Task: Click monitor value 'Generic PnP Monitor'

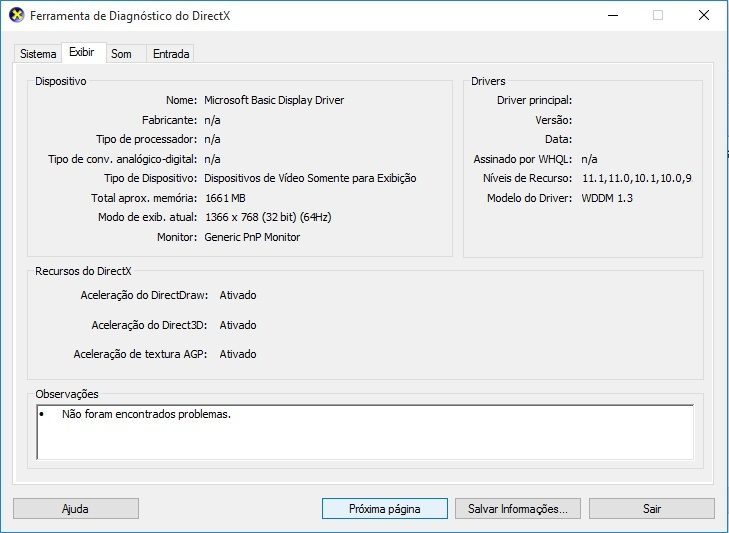Action: pos(252,237)
